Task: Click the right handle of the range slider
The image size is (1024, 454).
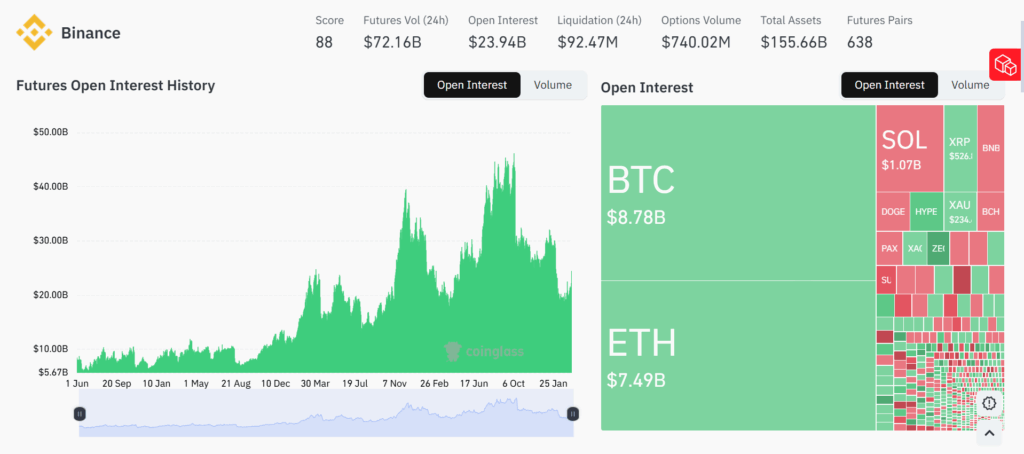Action: click(573, 414)
